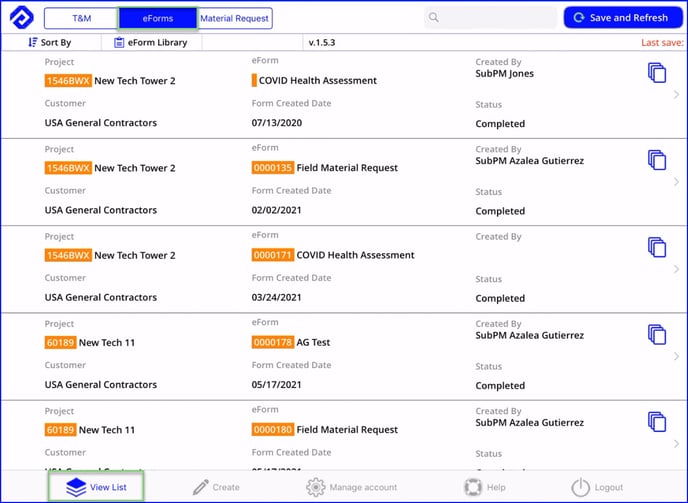Click the 03/24/2021 created date
The height and width of the screenshot is (503, 688).
276,298
